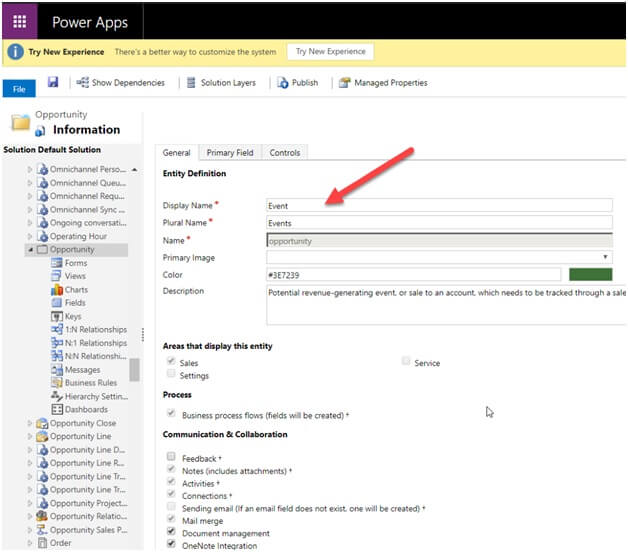Click the Solution Layers toolbar icon
The height and width of the screenshot is (552, 628).
[x=193, y=83]
